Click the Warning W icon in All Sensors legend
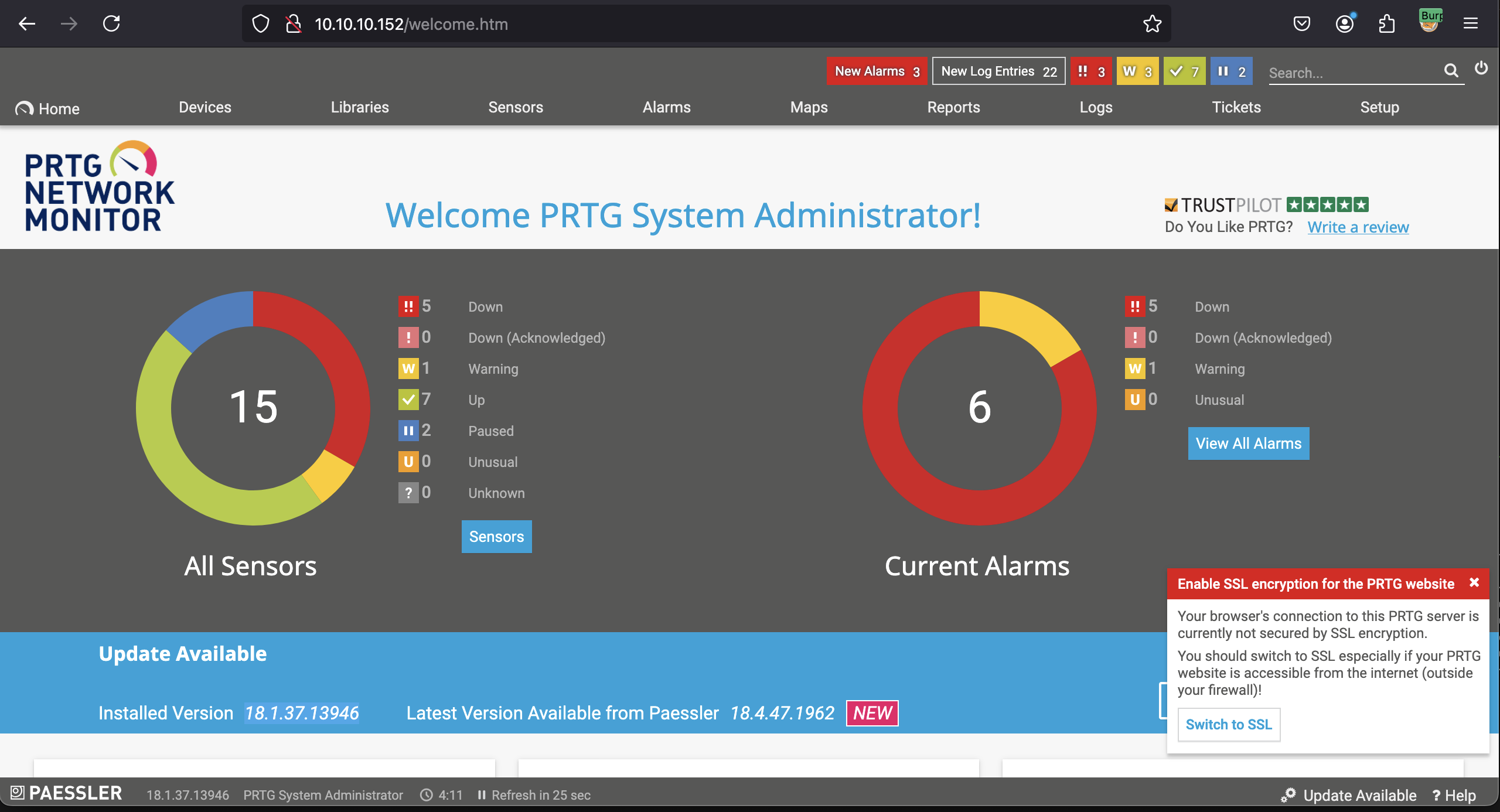The image size is (1500, 812). click(x=408, y=369)
